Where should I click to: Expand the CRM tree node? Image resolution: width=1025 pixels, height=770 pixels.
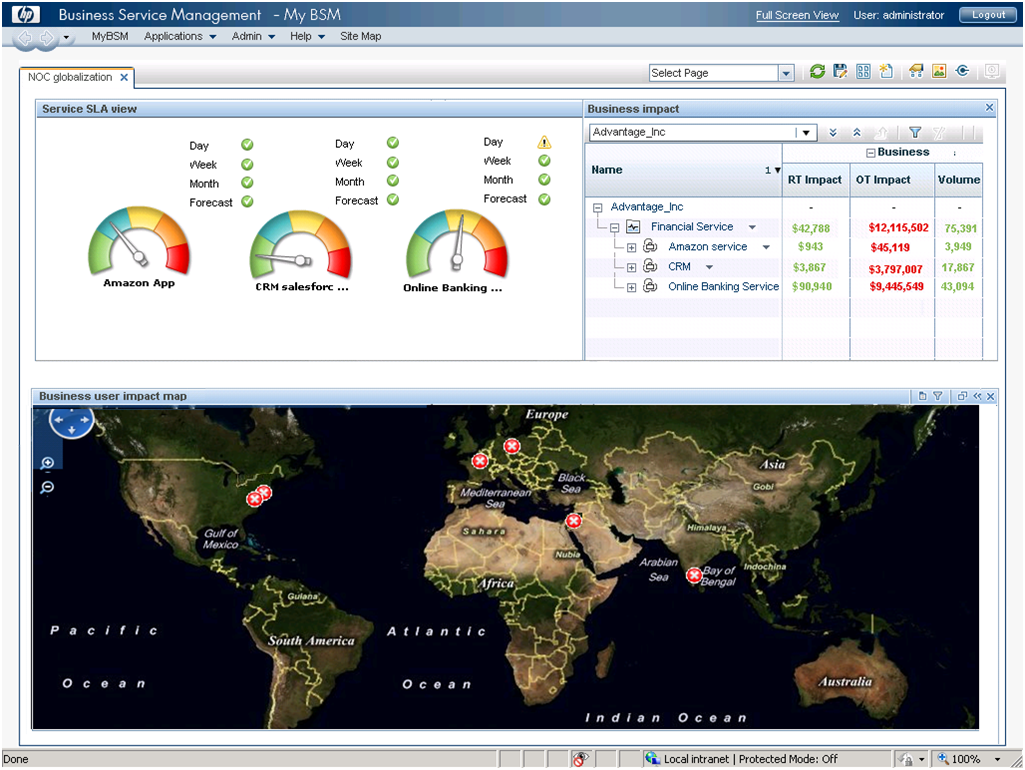[631, 267]
